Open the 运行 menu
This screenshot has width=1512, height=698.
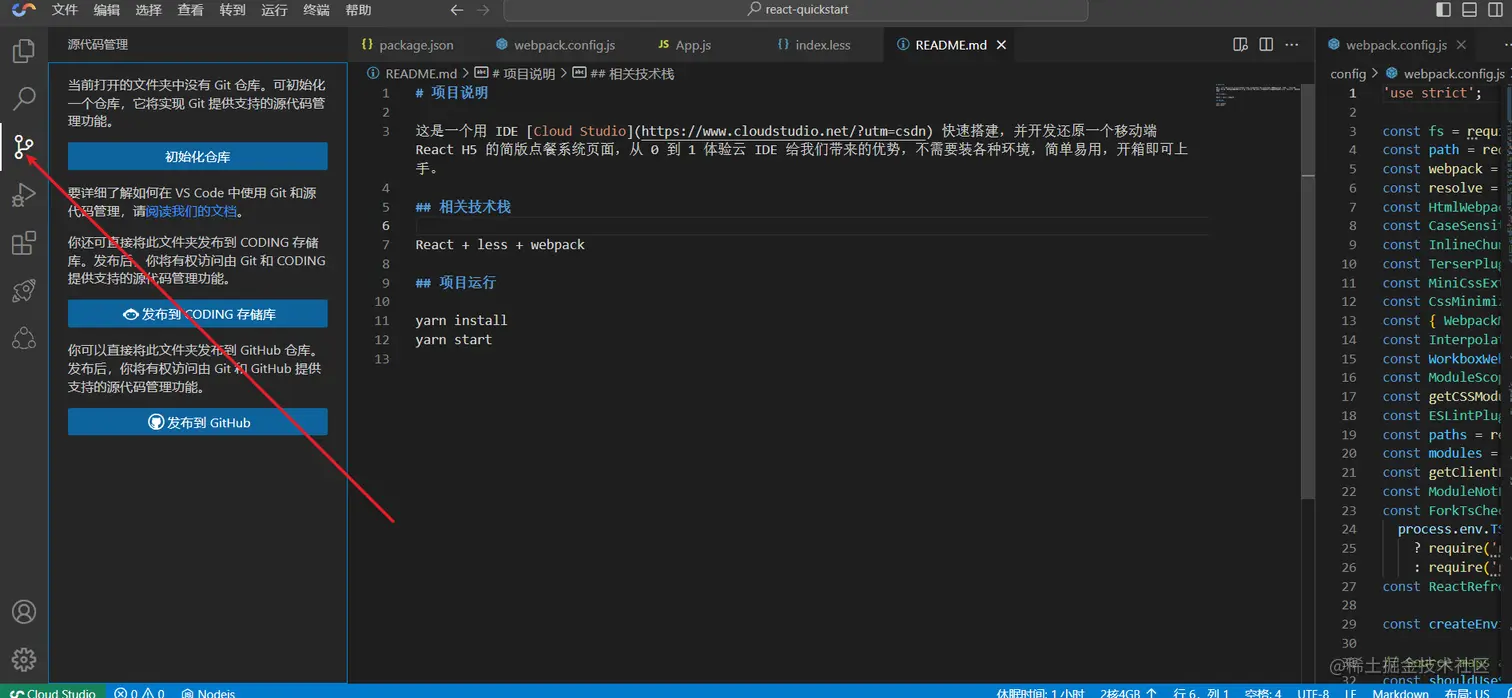pyautogui.click(x=274, y=10)
